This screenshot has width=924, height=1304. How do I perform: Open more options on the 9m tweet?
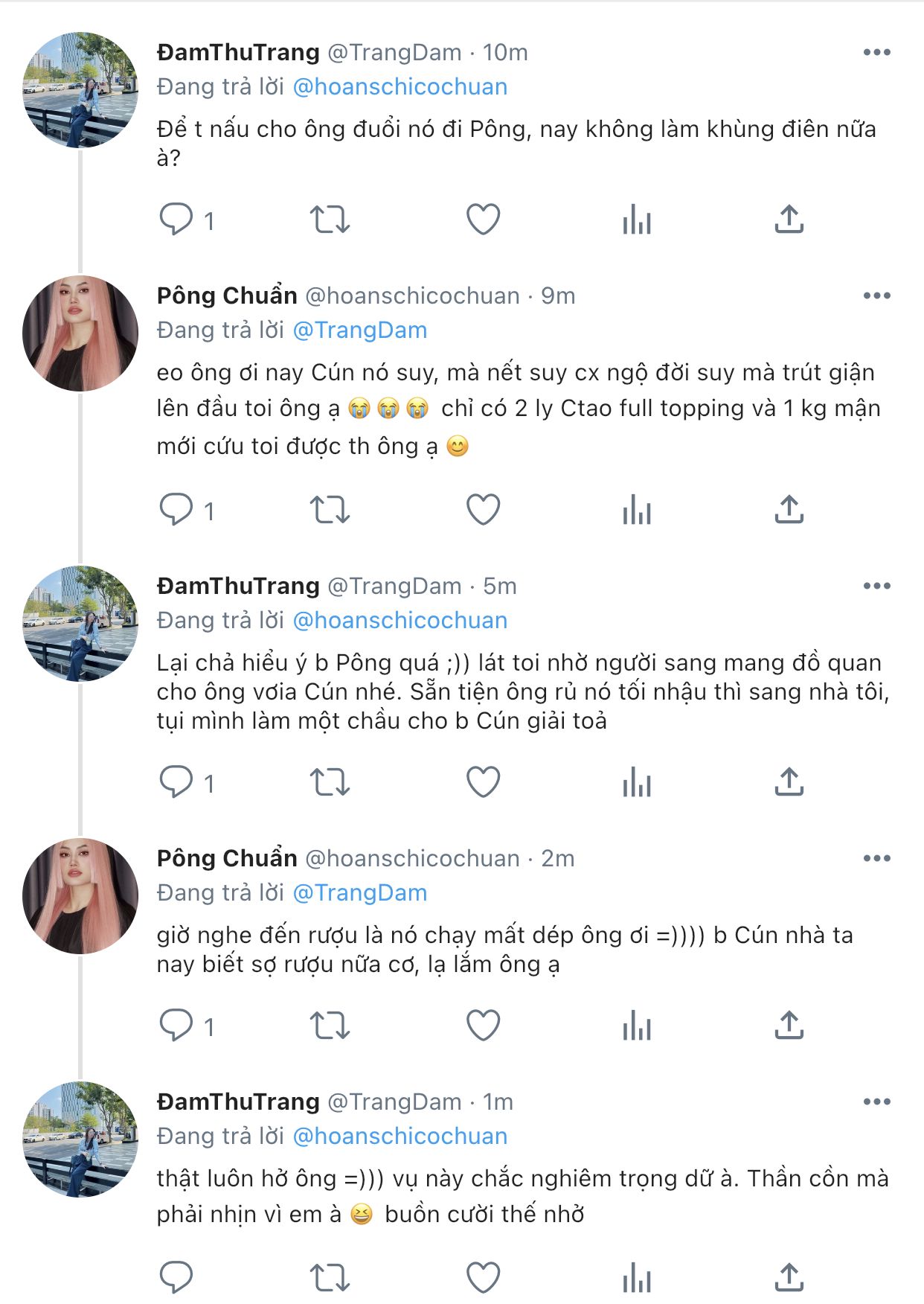(876, 295)
